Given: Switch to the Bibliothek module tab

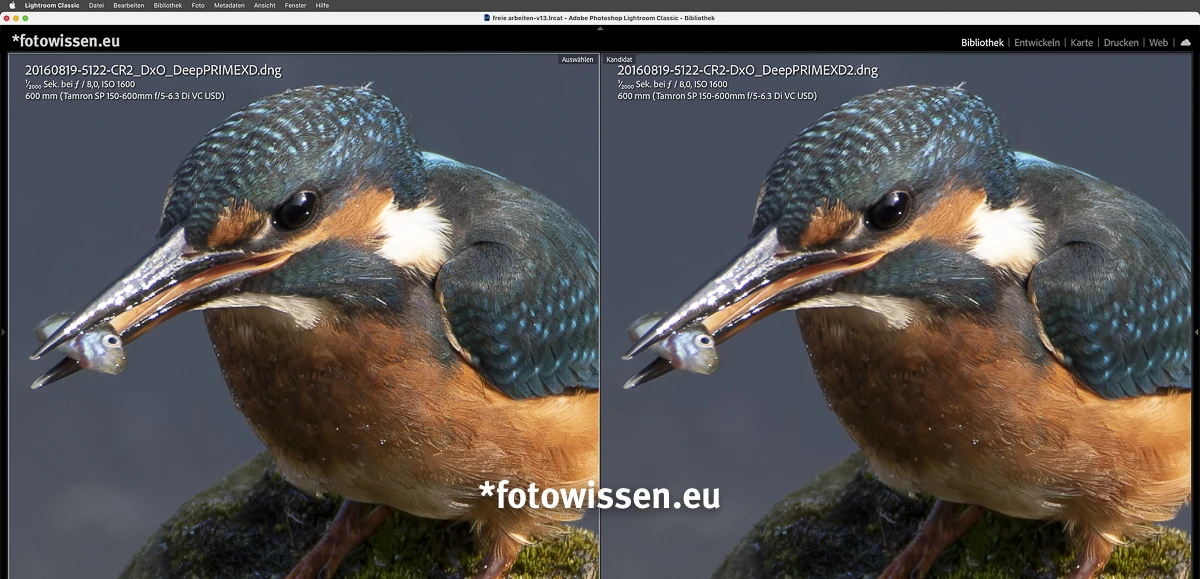Looking at the screenshot, I should 982,43.
